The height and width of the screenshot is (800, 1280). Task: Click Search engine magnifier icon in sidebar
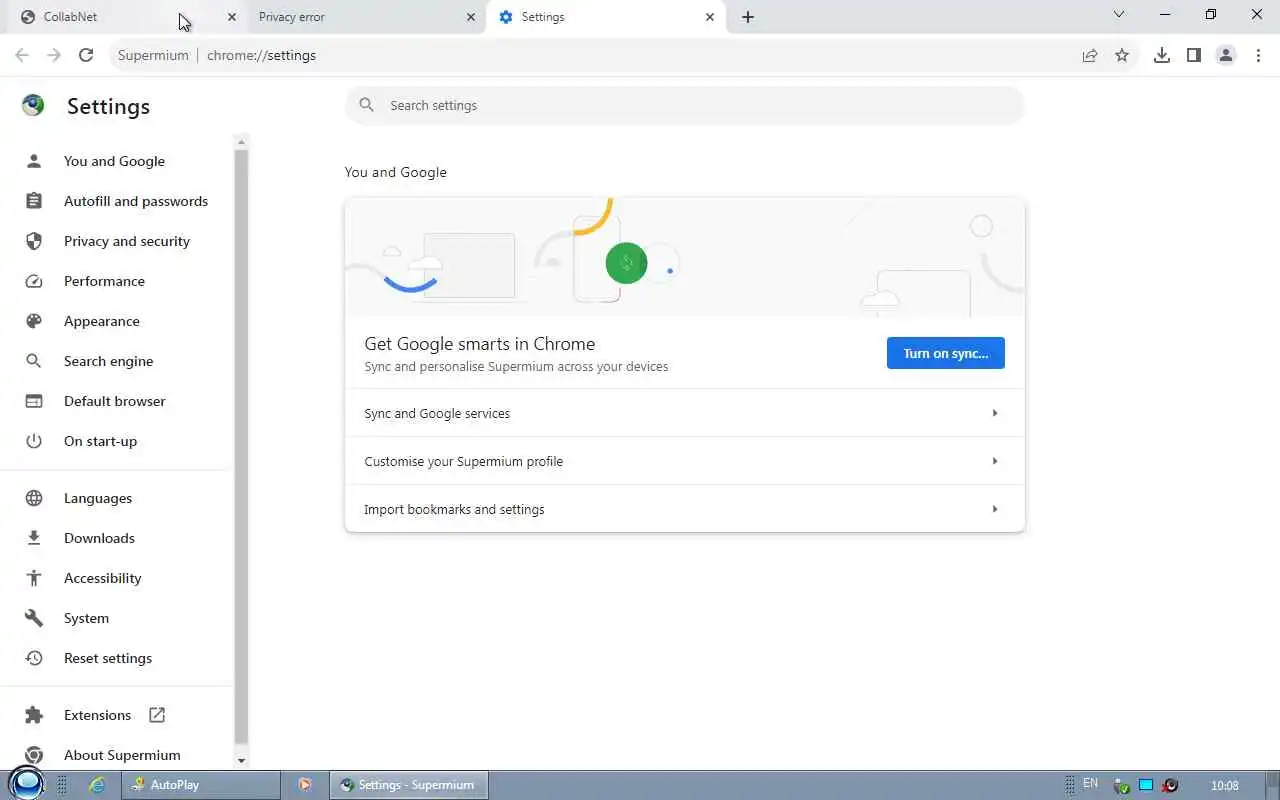34,361
